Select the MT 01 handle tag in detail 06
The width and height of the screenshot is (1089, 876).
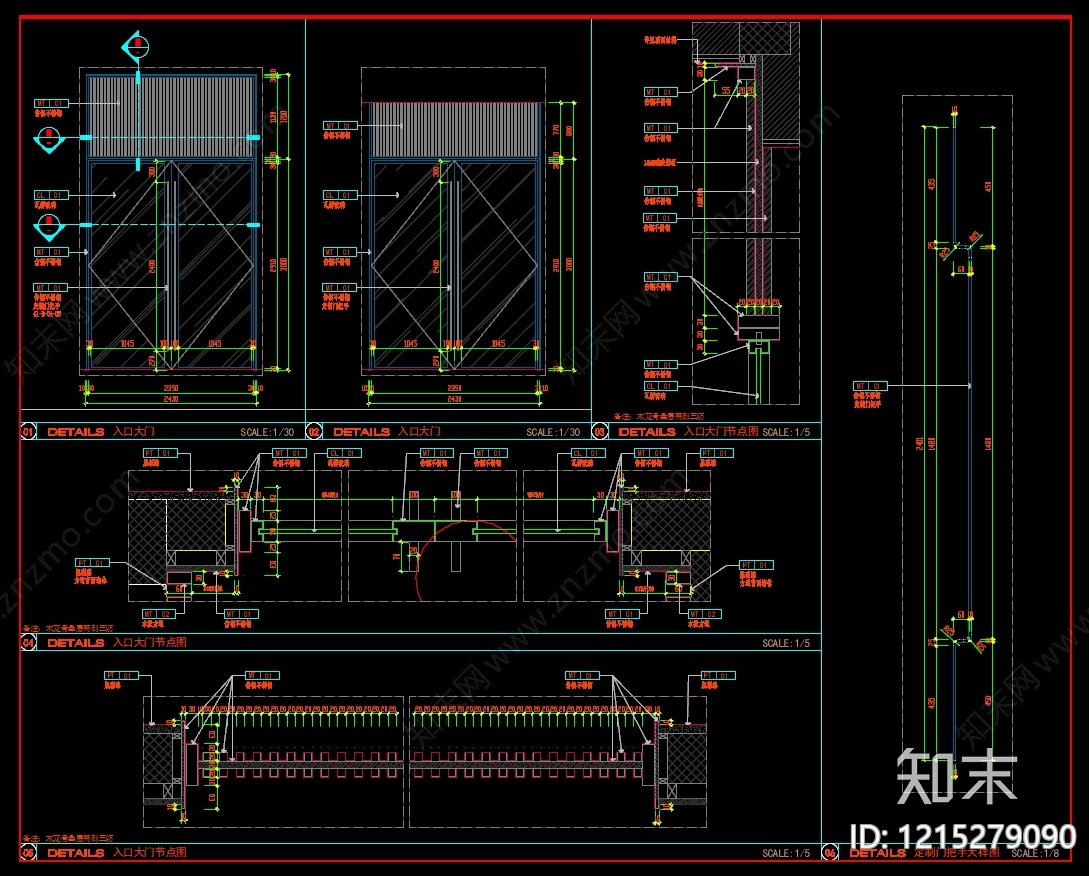[x=870, y=386]
